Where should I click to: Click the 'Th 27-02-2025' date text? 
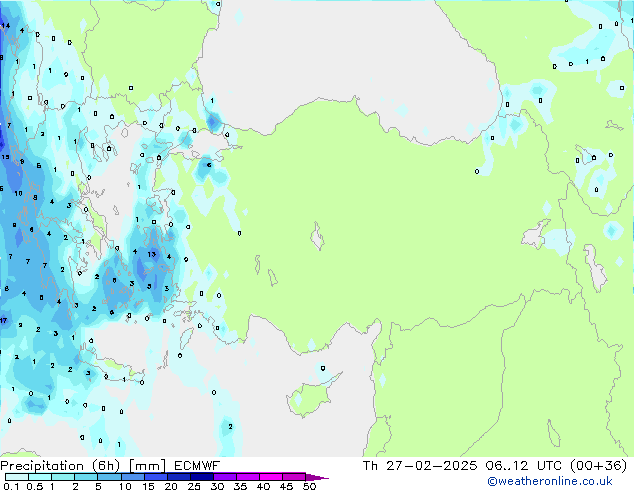pyautogui.click(x=420, y=466)
